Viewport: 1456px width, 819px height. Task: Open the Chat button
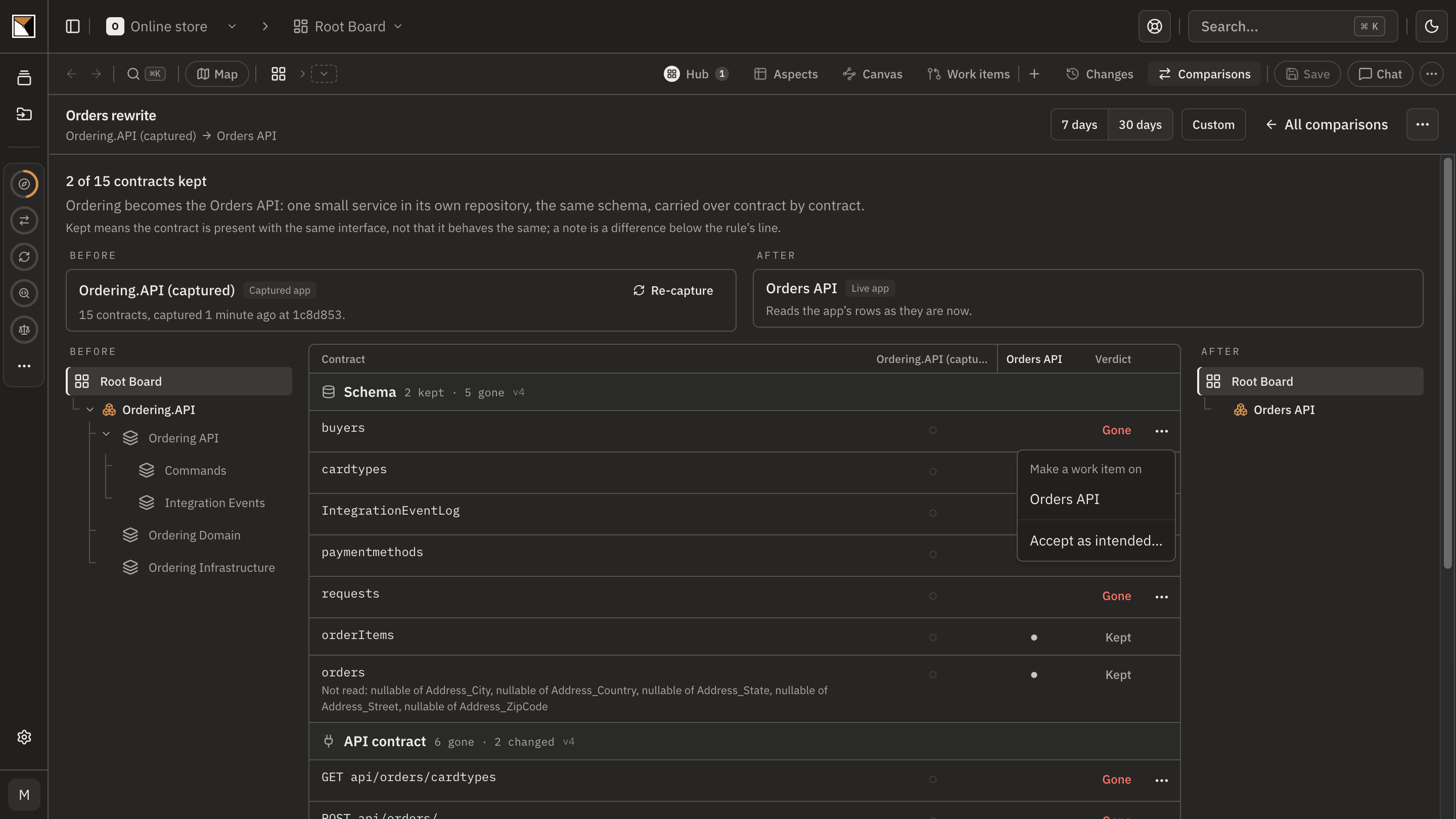click(1380, 74)
